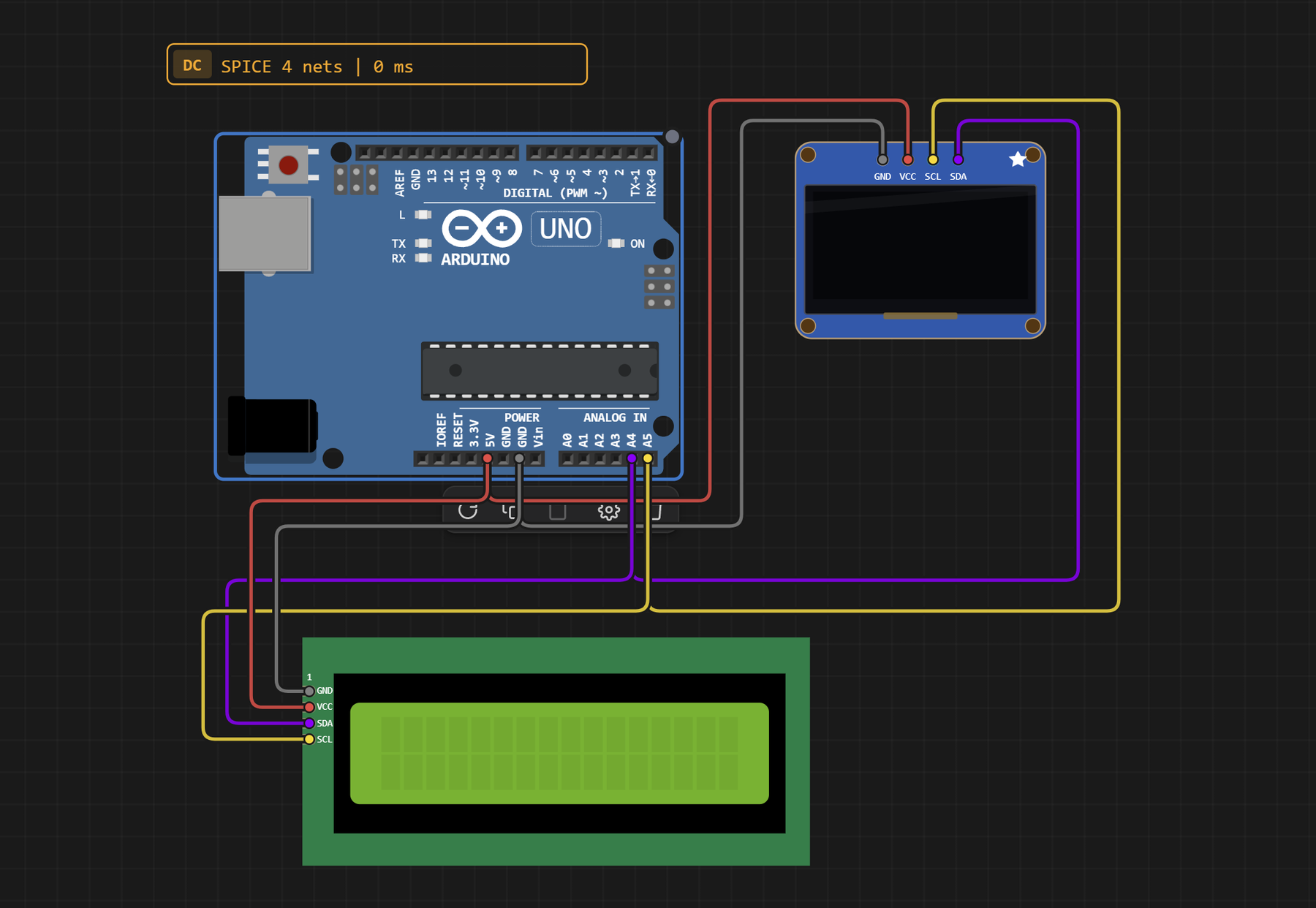Click the LCD GND pin
Image resolution: width=1316 pixels, height=908 pixels.
pos(309,691)
